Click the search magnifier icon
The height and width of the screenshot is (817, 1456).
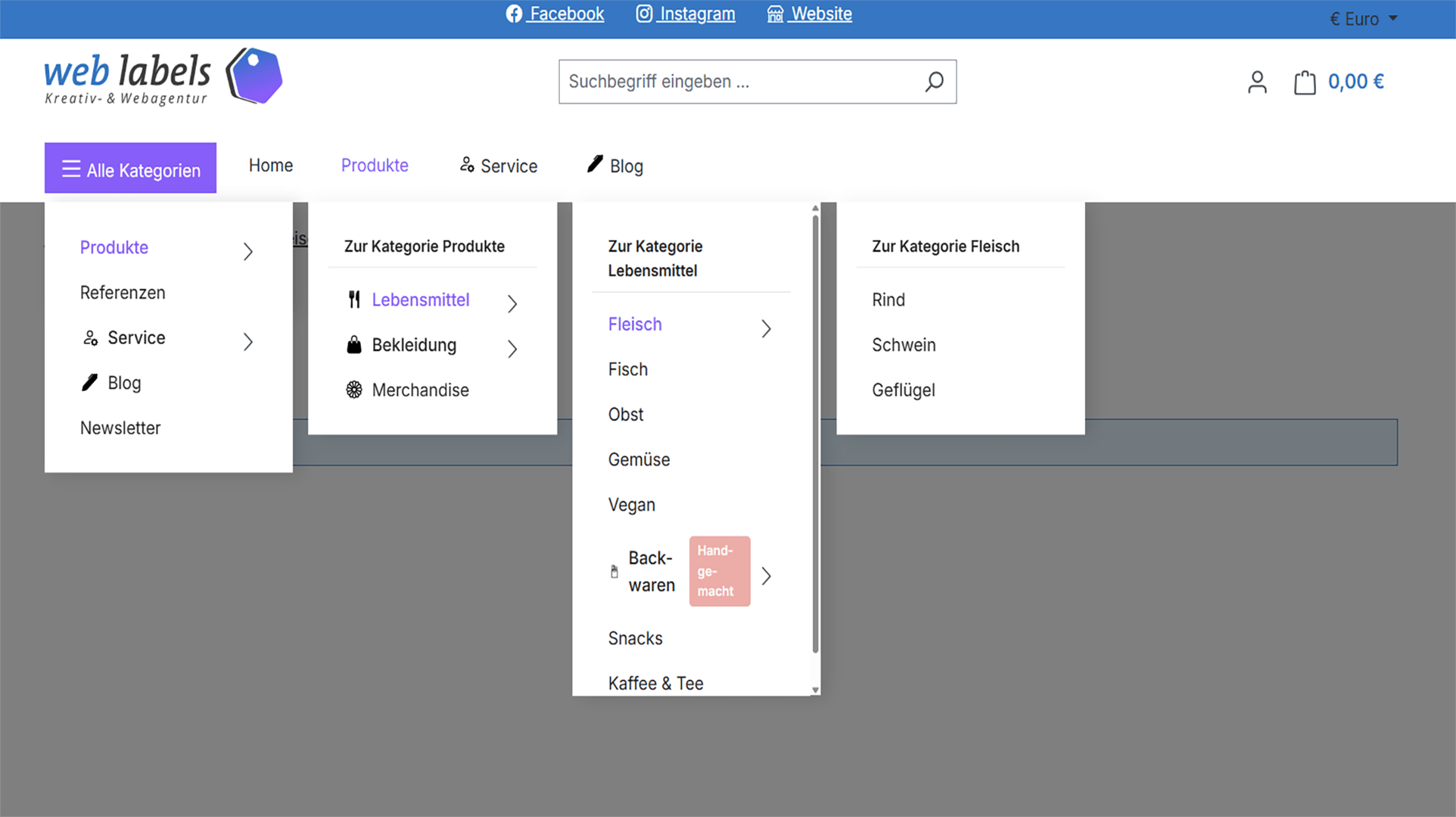pyautogui.click(x=935, y=81)
